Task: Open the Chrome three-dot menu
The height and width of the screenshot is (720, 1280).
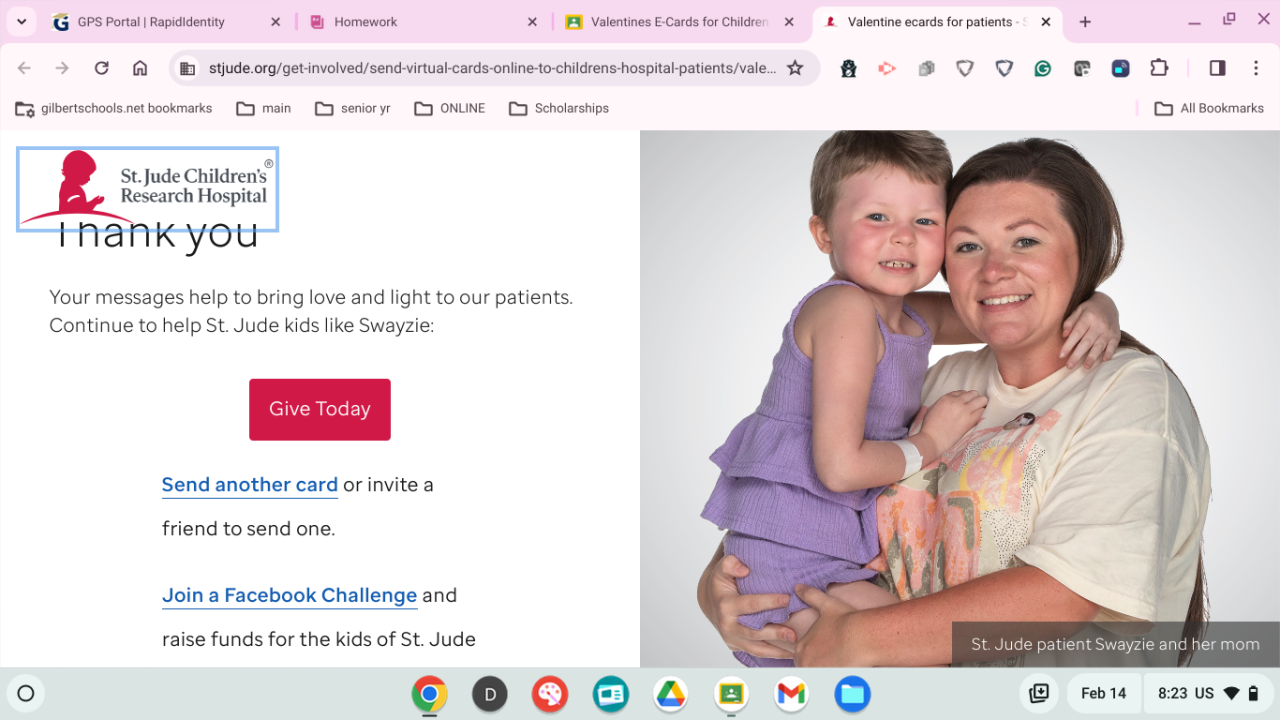Action: click(x=1256, y=68)
